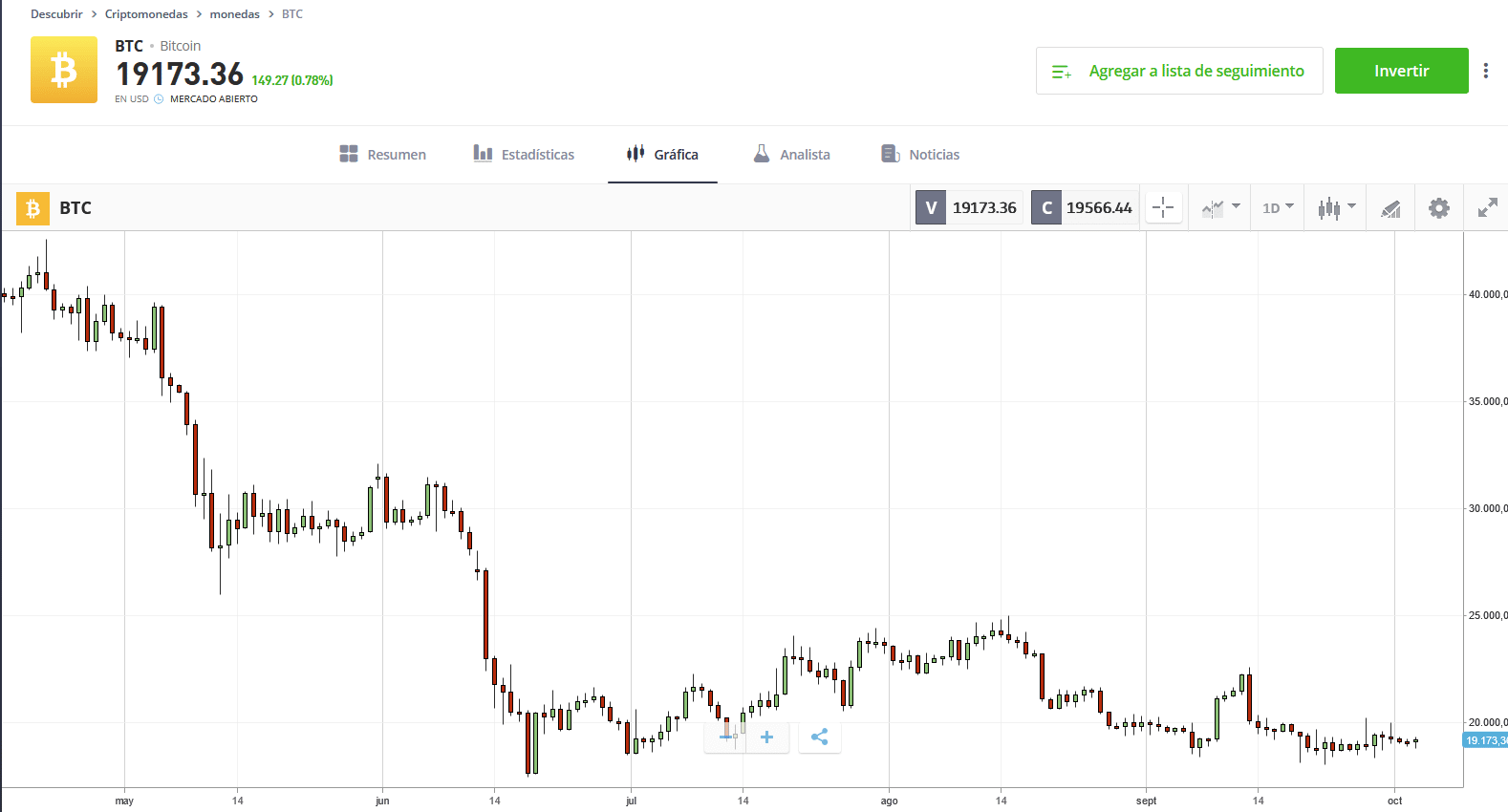The image size is (1508, 812).
Task: Open the Analista tab
Action: click(791, 154)
